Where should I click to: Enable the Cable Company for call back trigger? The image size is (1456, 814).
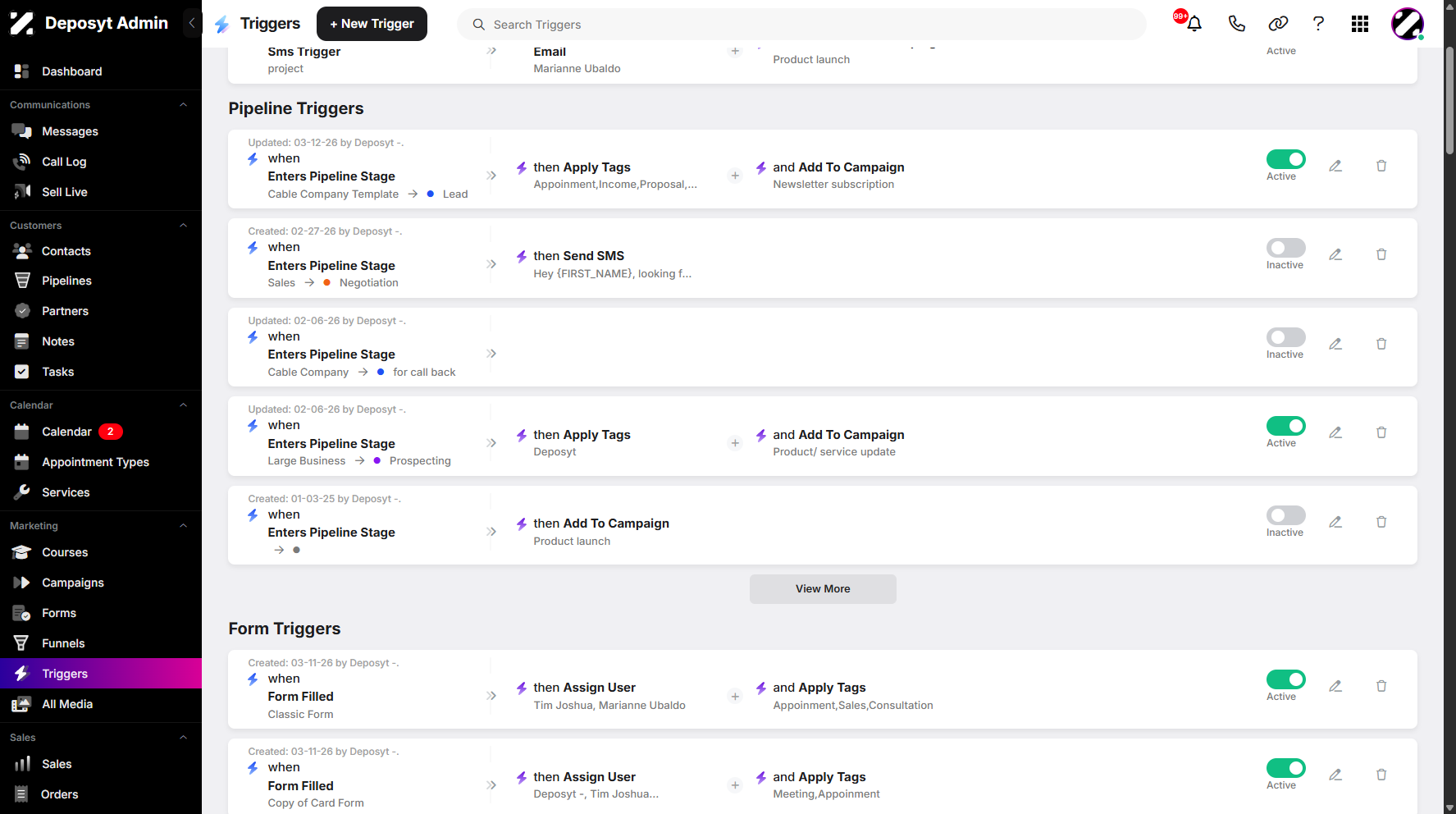coord(1285,337)
